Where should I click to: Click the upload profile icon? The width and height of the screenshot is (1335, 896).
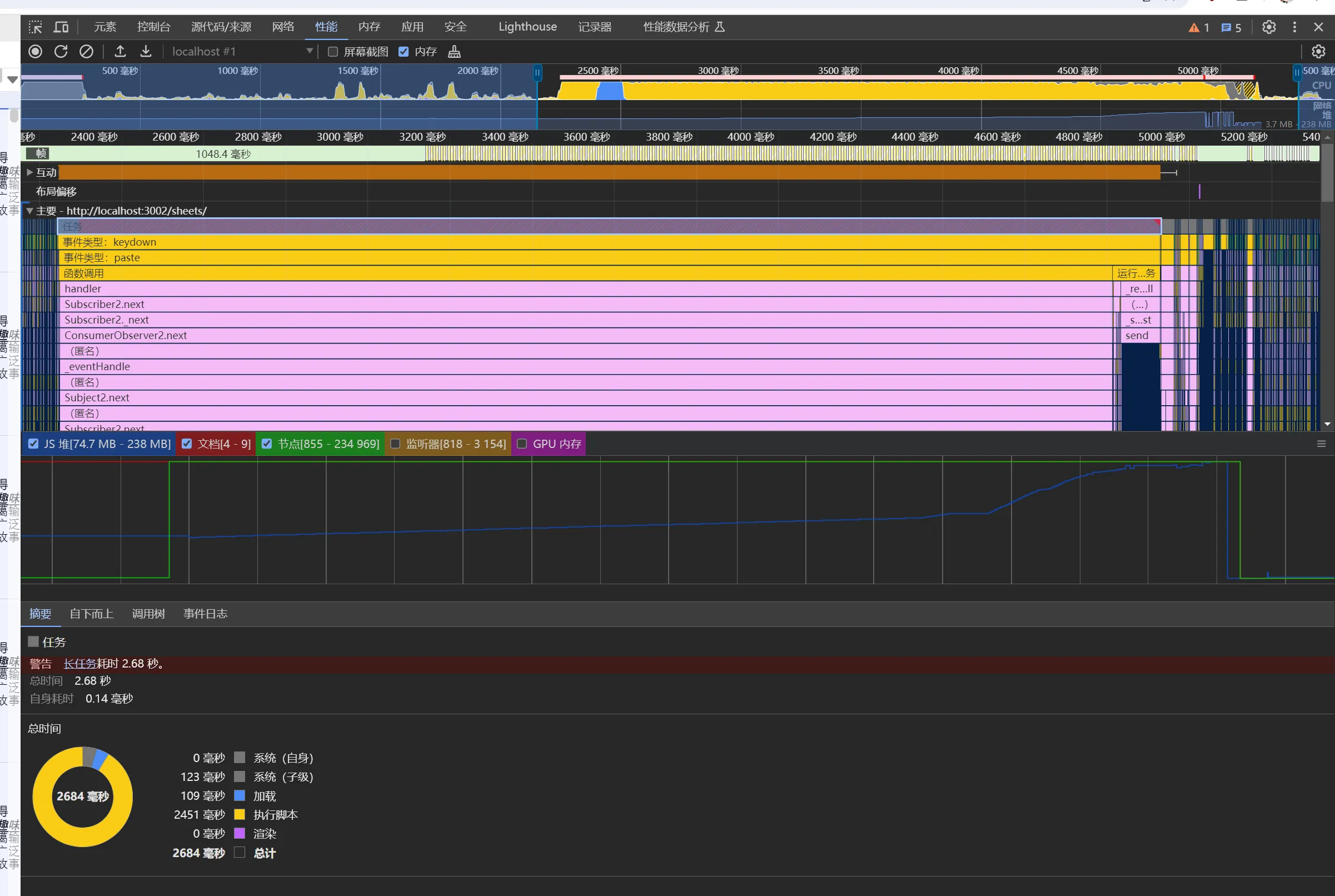coord(120,52)
